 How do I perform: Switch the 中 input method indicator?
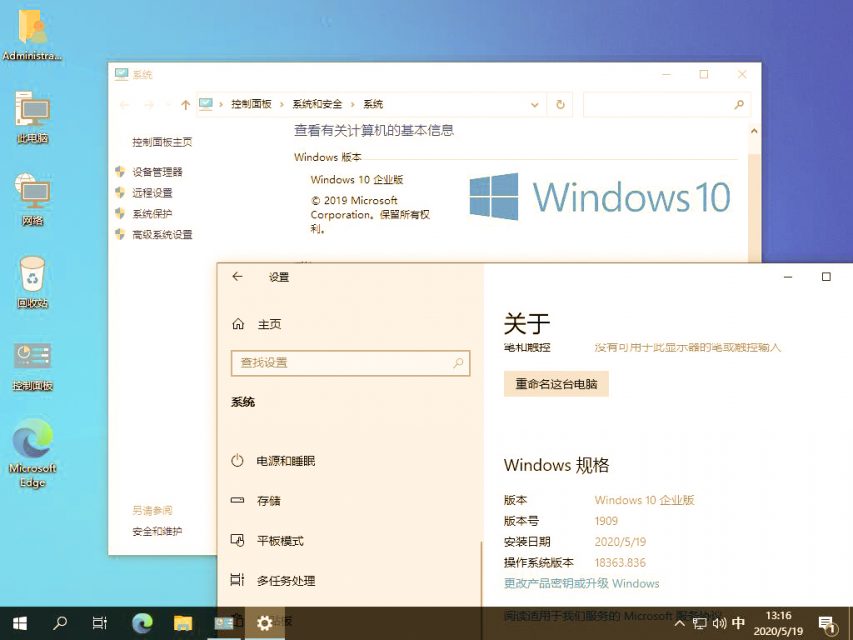pyautogui.click(x=738, y=623)
